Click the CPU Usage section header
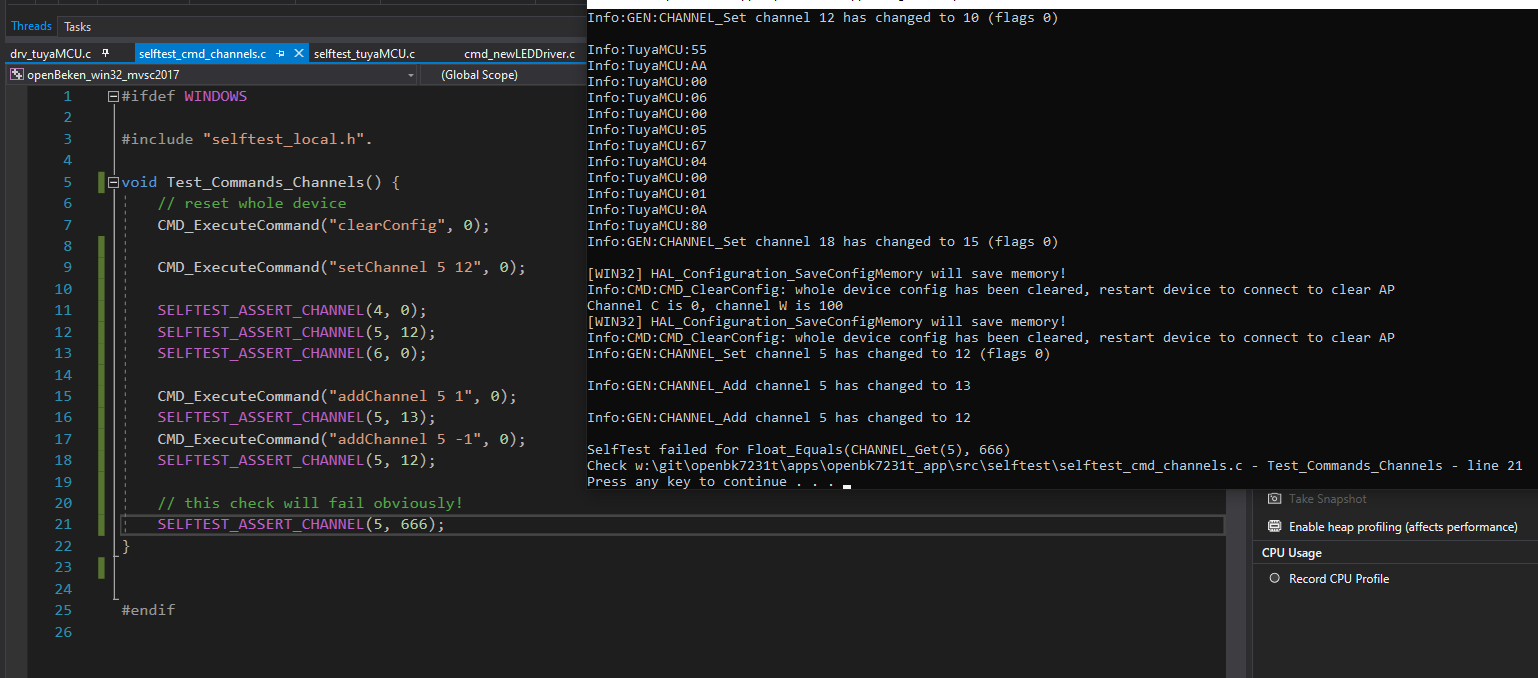Viewport: 1538px width, 678px height. 1290,552
